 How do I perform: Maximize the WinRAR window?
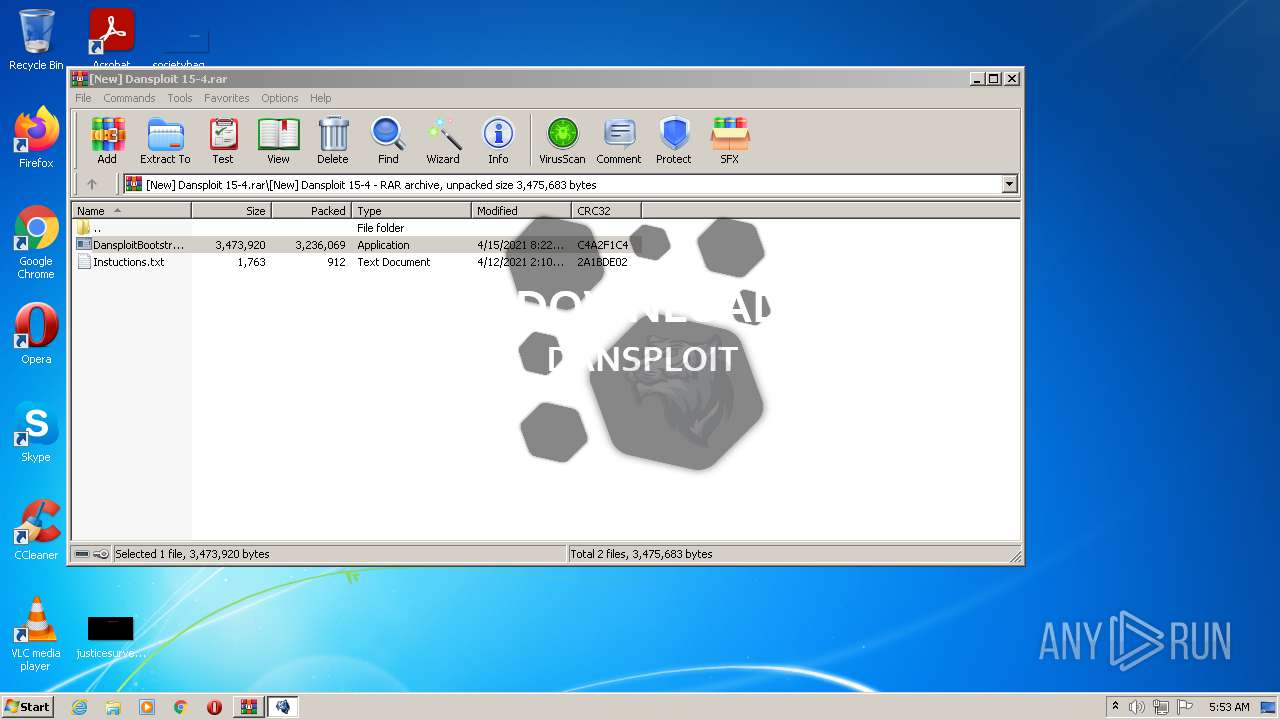pyautogui.click(x=993, y=79)
